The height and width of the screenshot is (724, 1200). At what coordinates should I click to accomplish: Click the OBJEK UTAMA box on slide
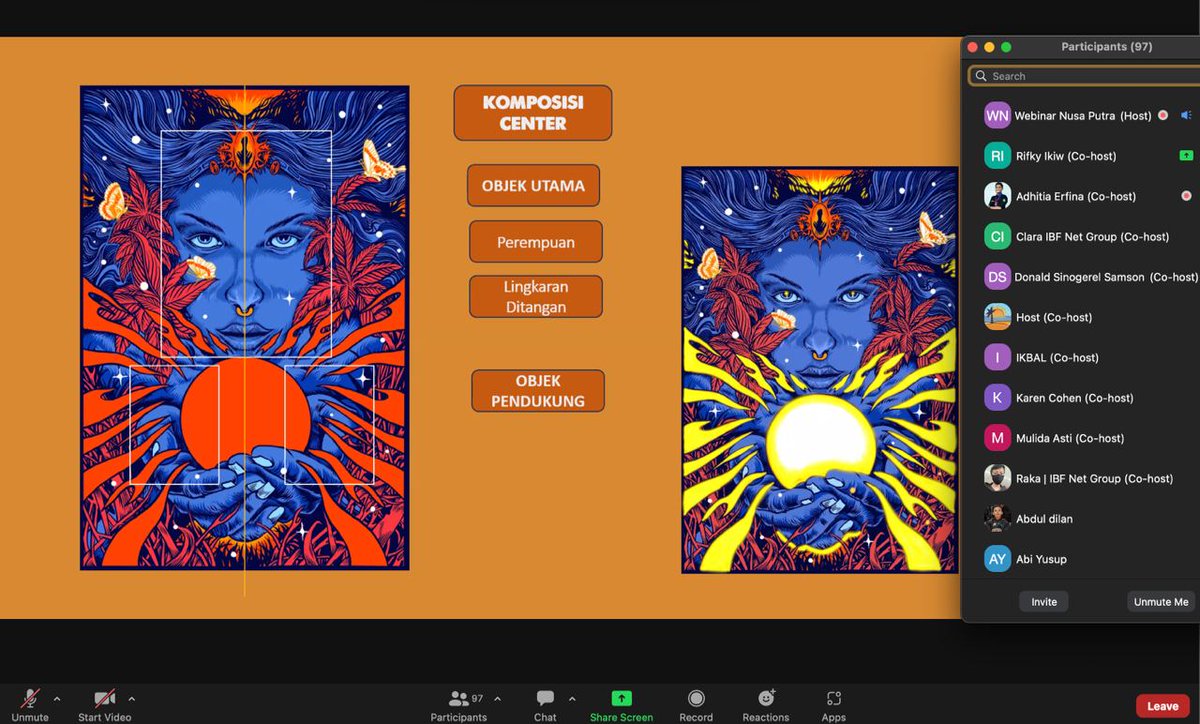(x=533, y=186)
